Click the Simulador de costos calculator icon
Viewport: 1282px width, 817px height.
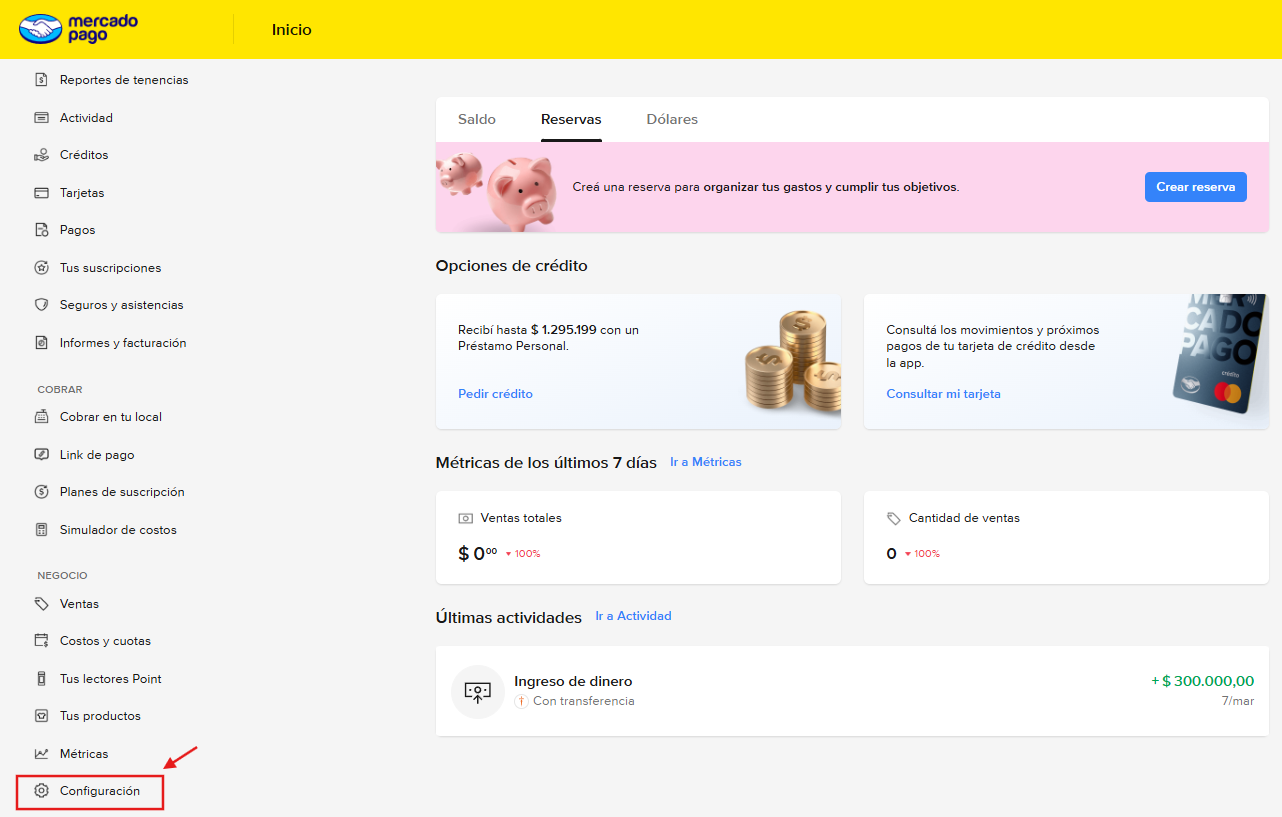(41, 530)
